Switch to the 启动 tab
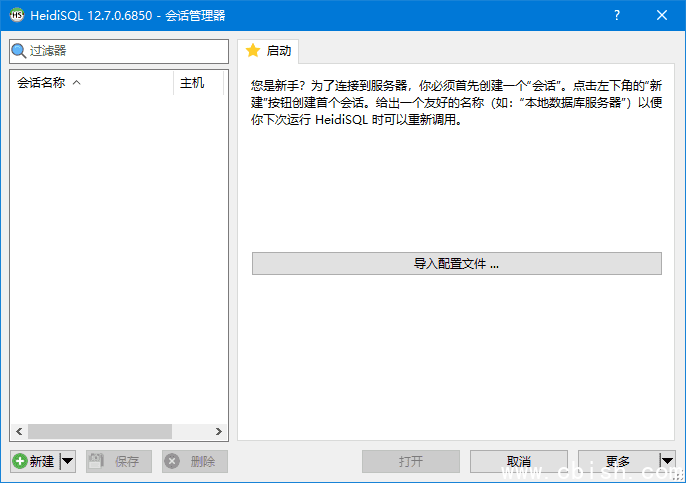This screenshot has width=686, height=483. (268, 50)
